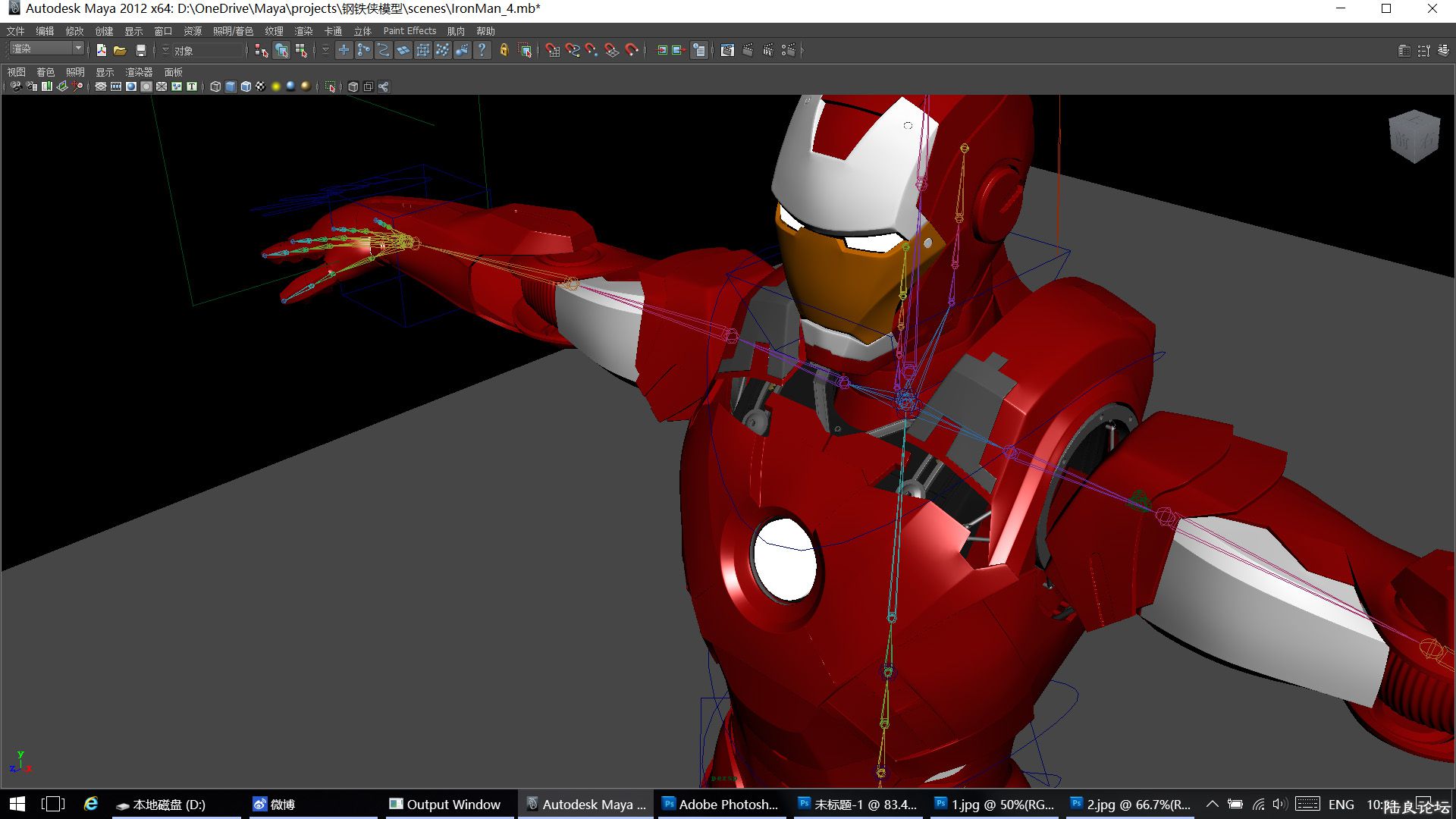Open scene with the folder icon
This screenshot has width=1456, height=819.
[120, 50]
